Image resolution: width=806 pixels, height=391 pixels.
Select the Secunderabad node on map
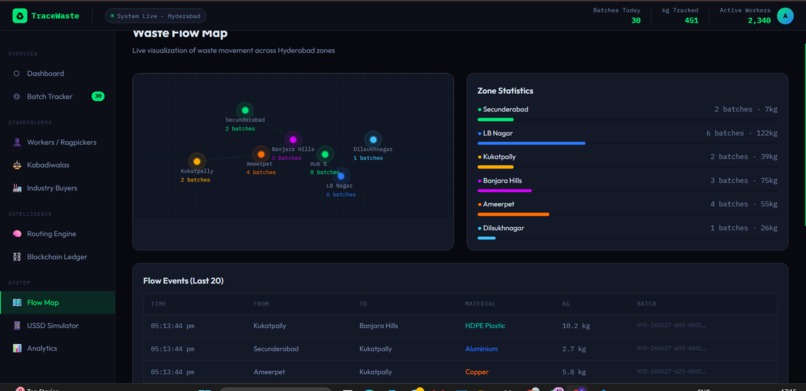(x=245, y=110)
